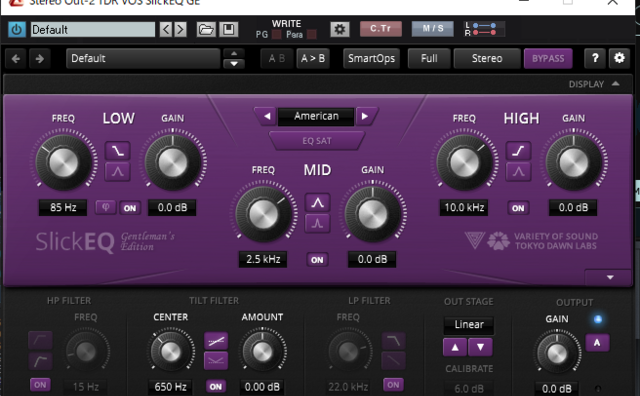
Task: Click the 2.5 kHz frequency field
Action: point(263,259)
